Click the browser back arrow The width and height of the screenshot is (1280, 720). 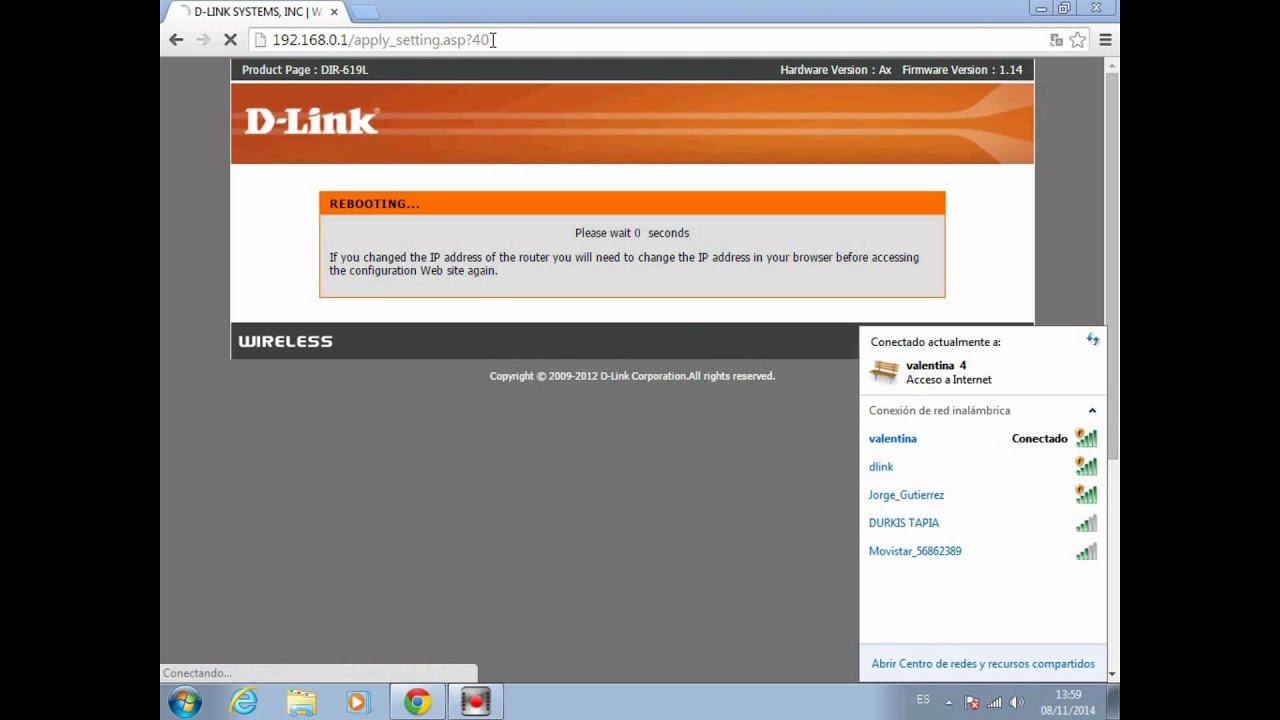[x=176, y=40]
